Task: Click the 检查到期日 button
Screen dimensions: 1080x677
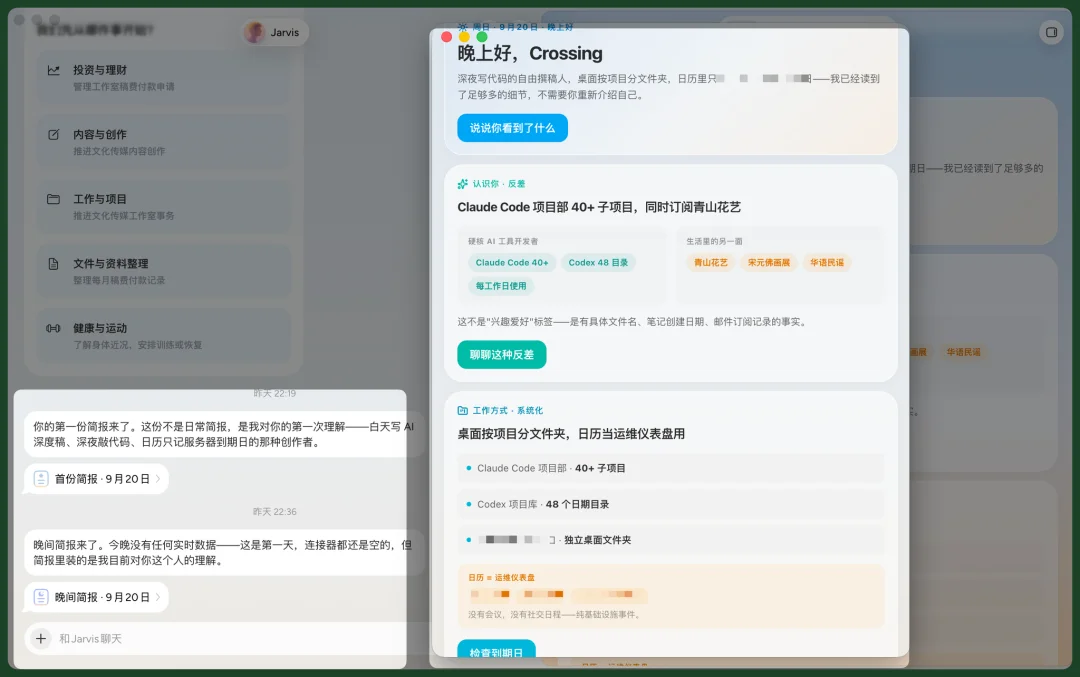Action: tap(497, 649)
